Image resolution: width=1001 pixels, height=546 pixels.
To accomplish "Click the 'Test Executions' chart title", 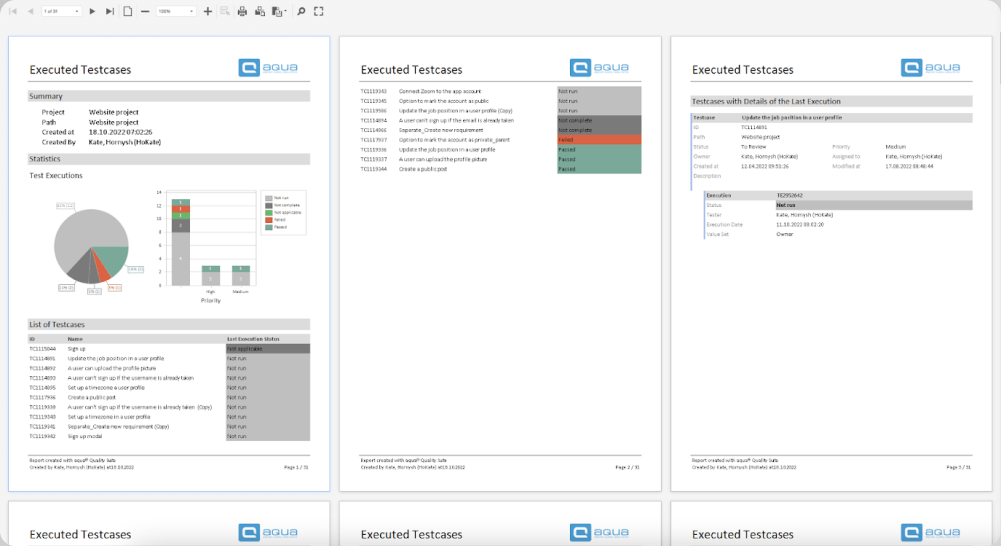I will 56,176.
